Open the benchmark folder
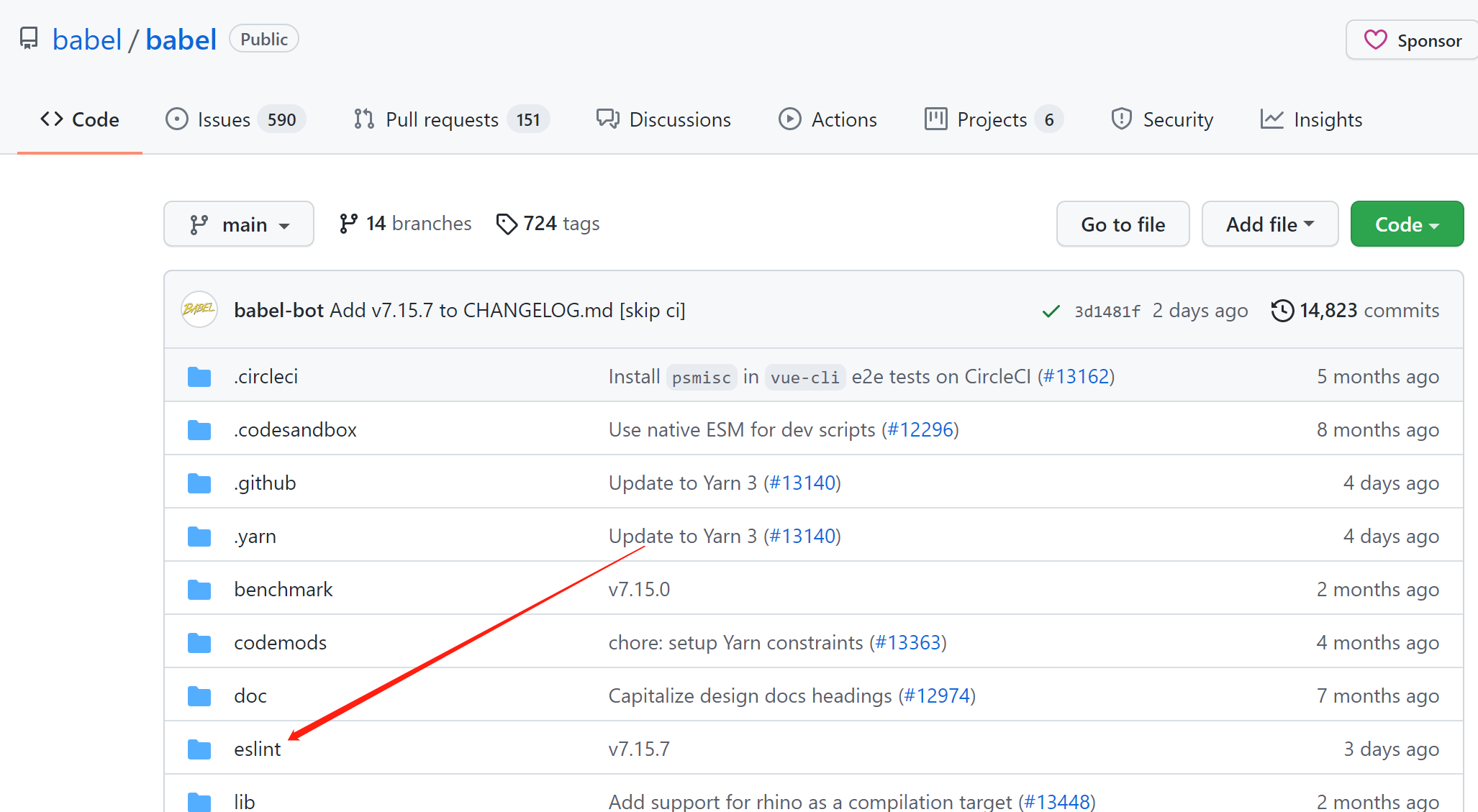Image resolution: width=1478 pixels, height=812 pixels. point(283,590)
